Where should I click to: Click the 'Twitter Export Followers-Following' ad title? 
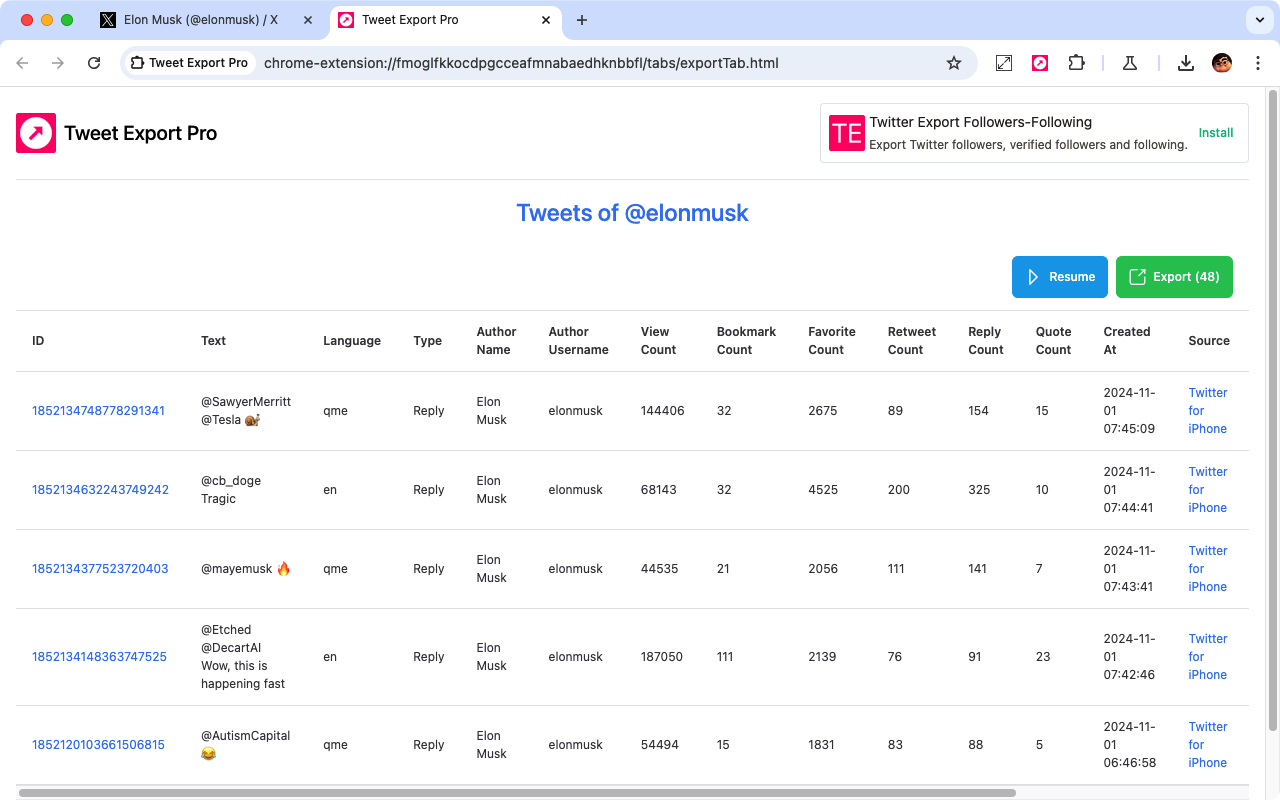click(x=980, y=122)
